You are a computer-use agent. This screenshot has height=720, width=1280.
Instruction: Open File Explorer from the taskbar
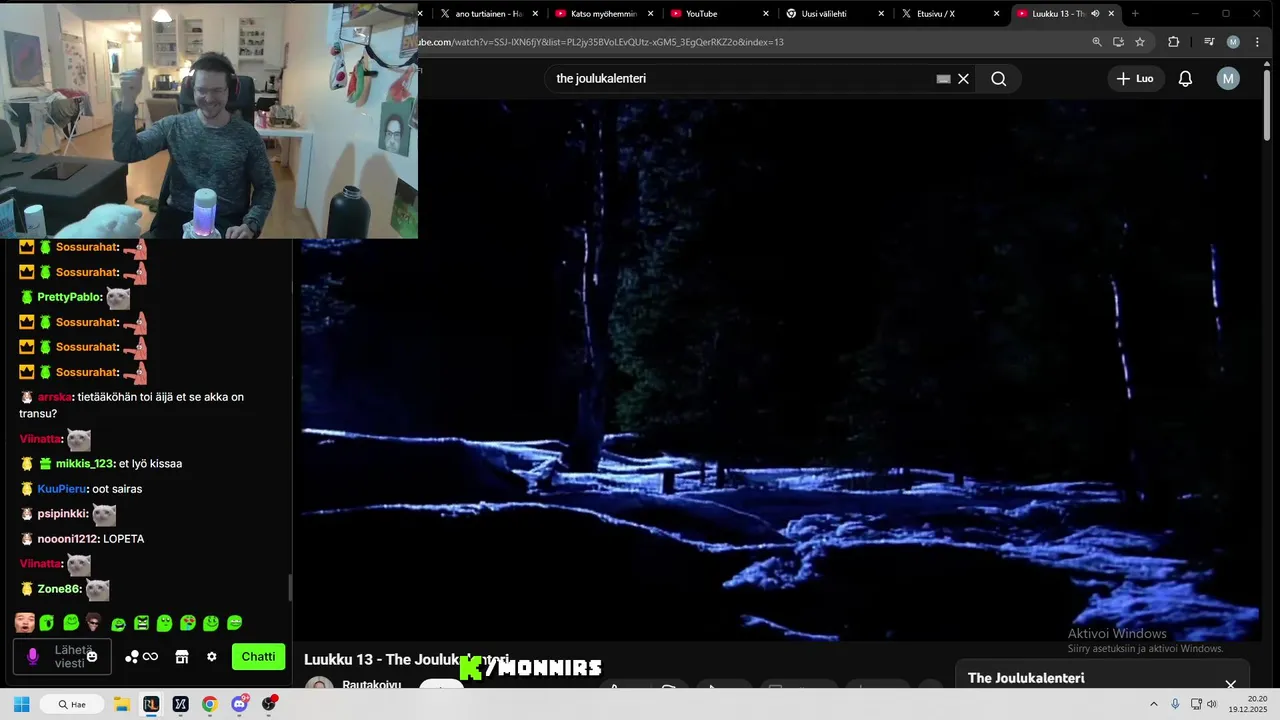(x=122, y=704)
